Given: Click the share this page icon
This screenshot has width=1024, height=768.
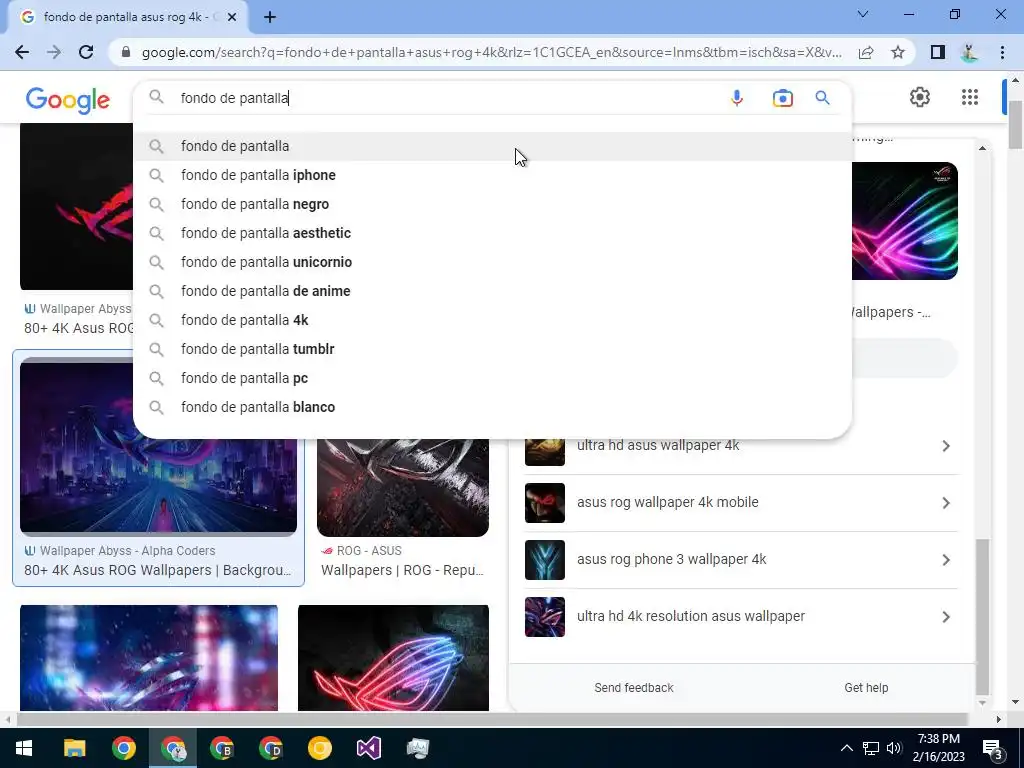Looking at the screenshot, I should 866,52.
